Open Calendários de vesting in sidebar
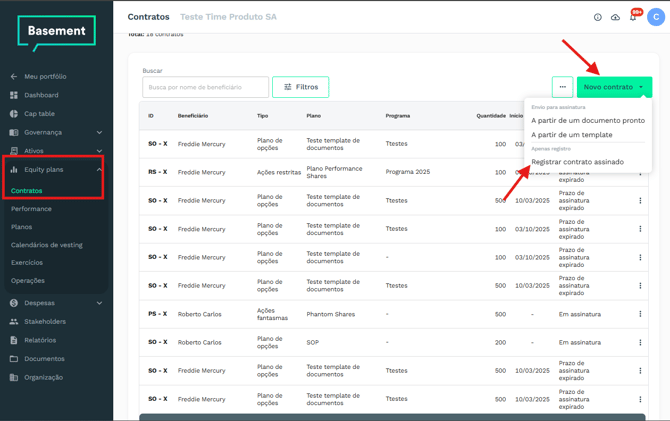 pyautogui.click(x=47, y=245)
